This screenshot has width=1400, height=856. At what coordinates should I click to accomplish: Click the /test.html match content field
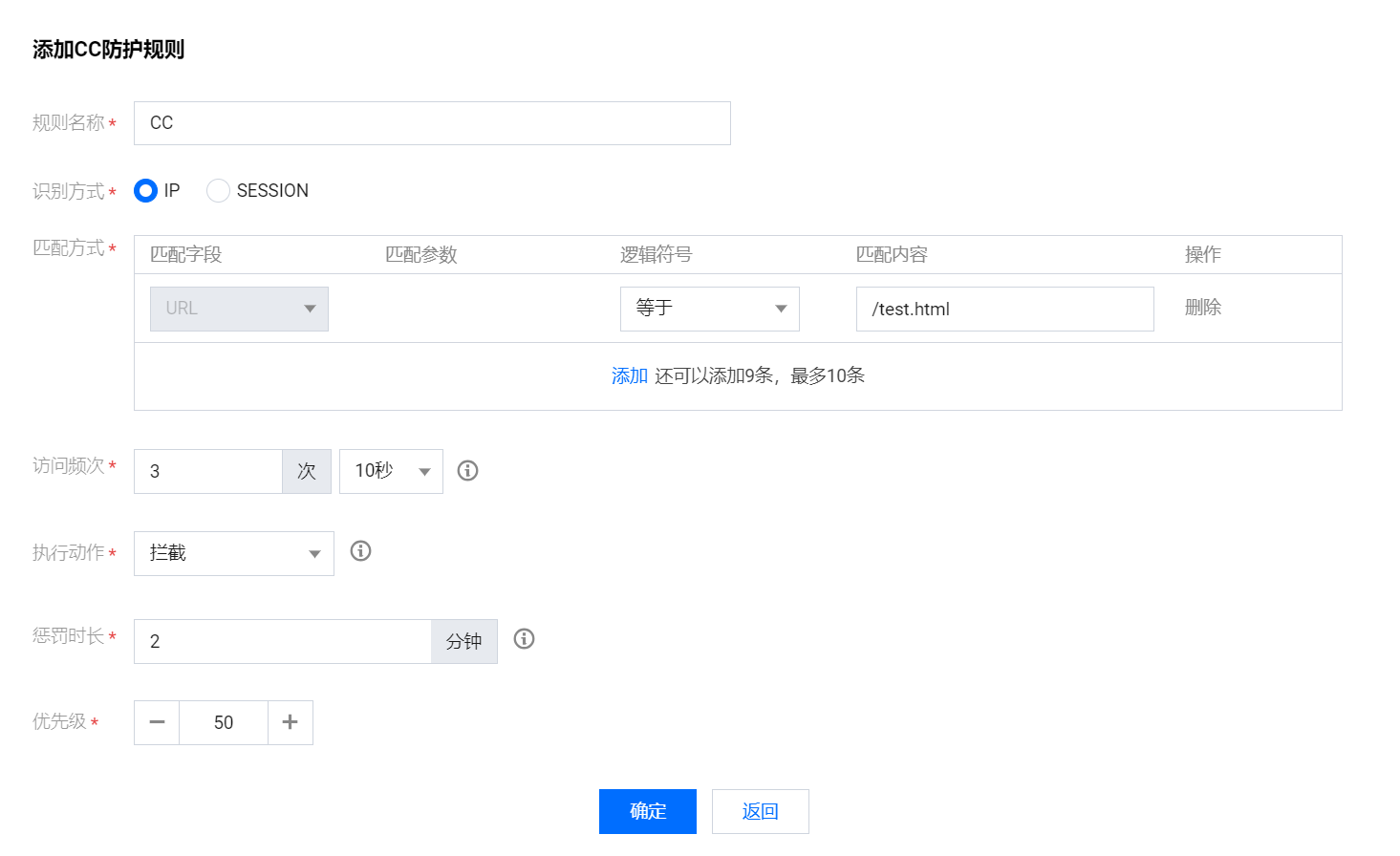(x=1004, y=309)
